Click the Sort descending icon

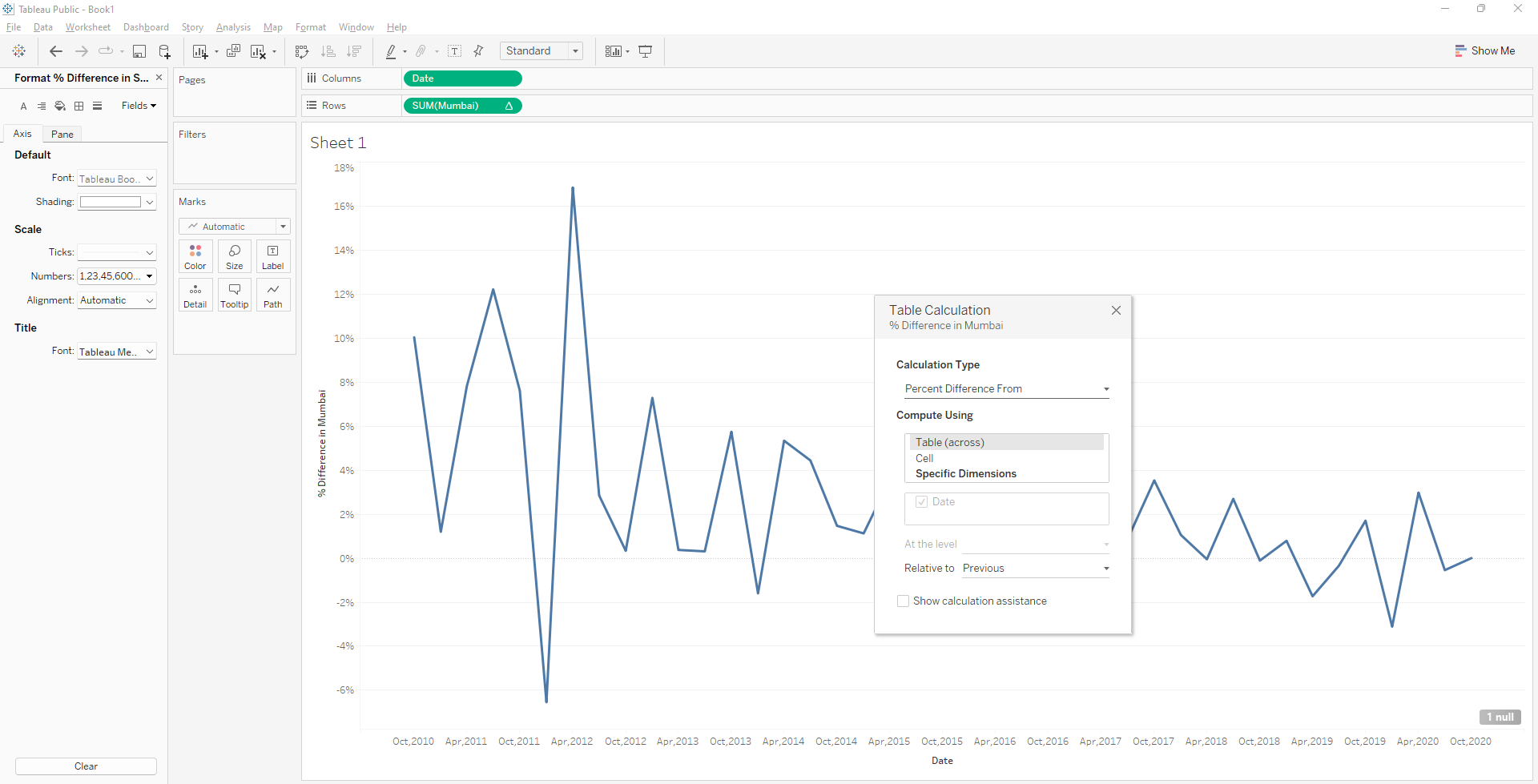[x=354, y=51]
